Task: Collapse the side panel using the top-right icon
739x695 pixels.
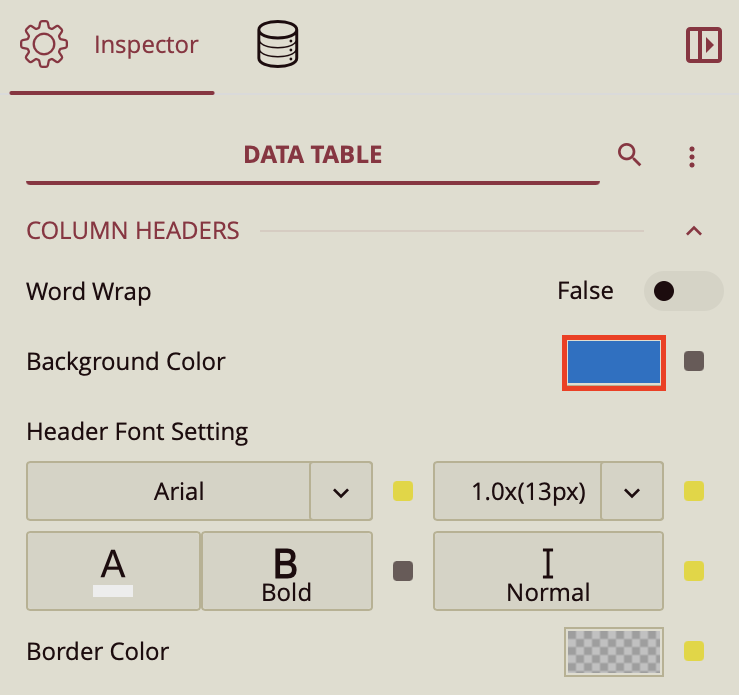Action: pyautogui.click(x=704, y=46)
